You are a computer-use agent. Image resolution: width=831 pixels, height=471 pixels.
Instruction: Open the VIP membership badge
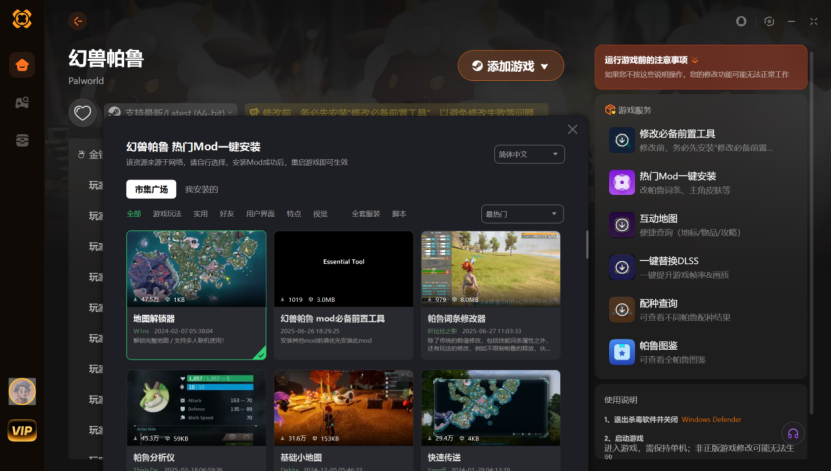[x=22, y=430]
